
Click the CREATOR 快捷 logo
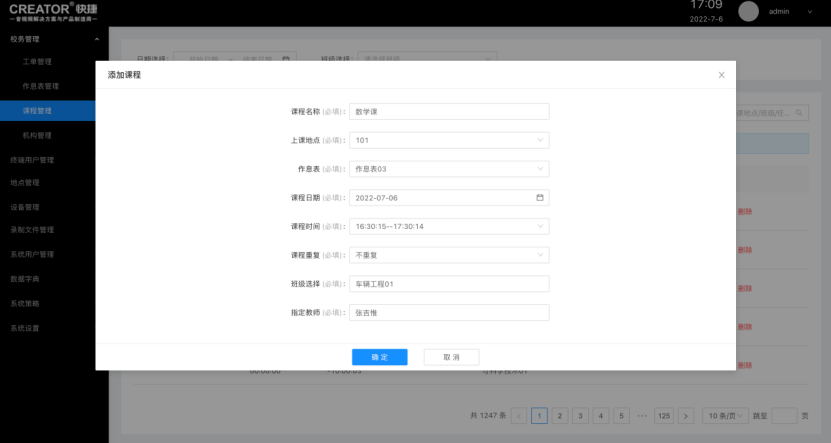point(53,12)
